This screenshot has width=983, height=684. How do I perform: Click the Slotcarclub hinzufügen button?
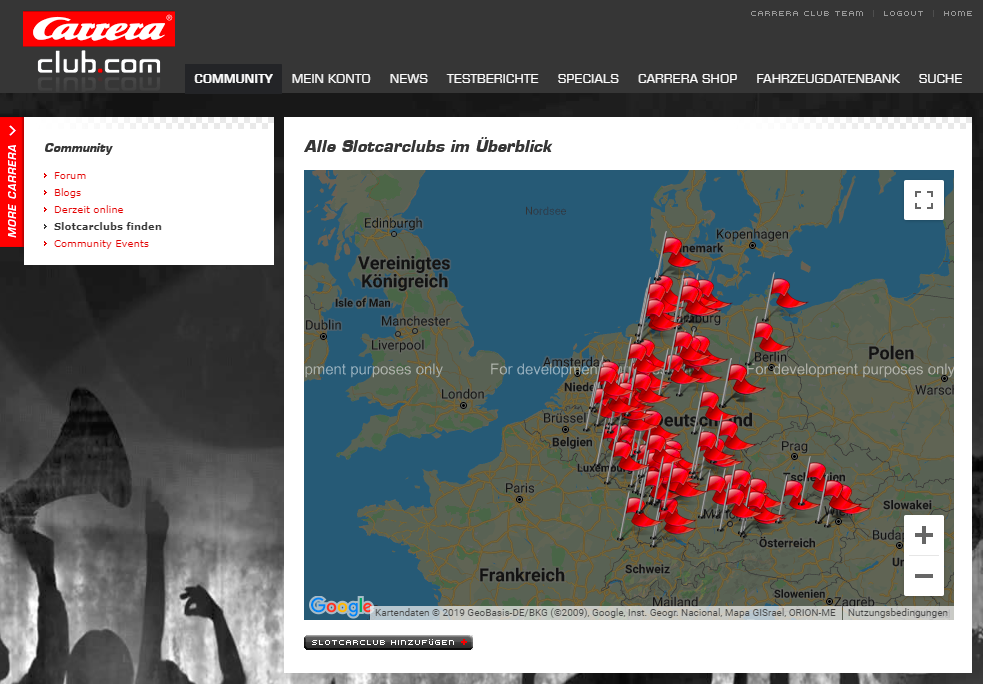[x=388, y=643]
